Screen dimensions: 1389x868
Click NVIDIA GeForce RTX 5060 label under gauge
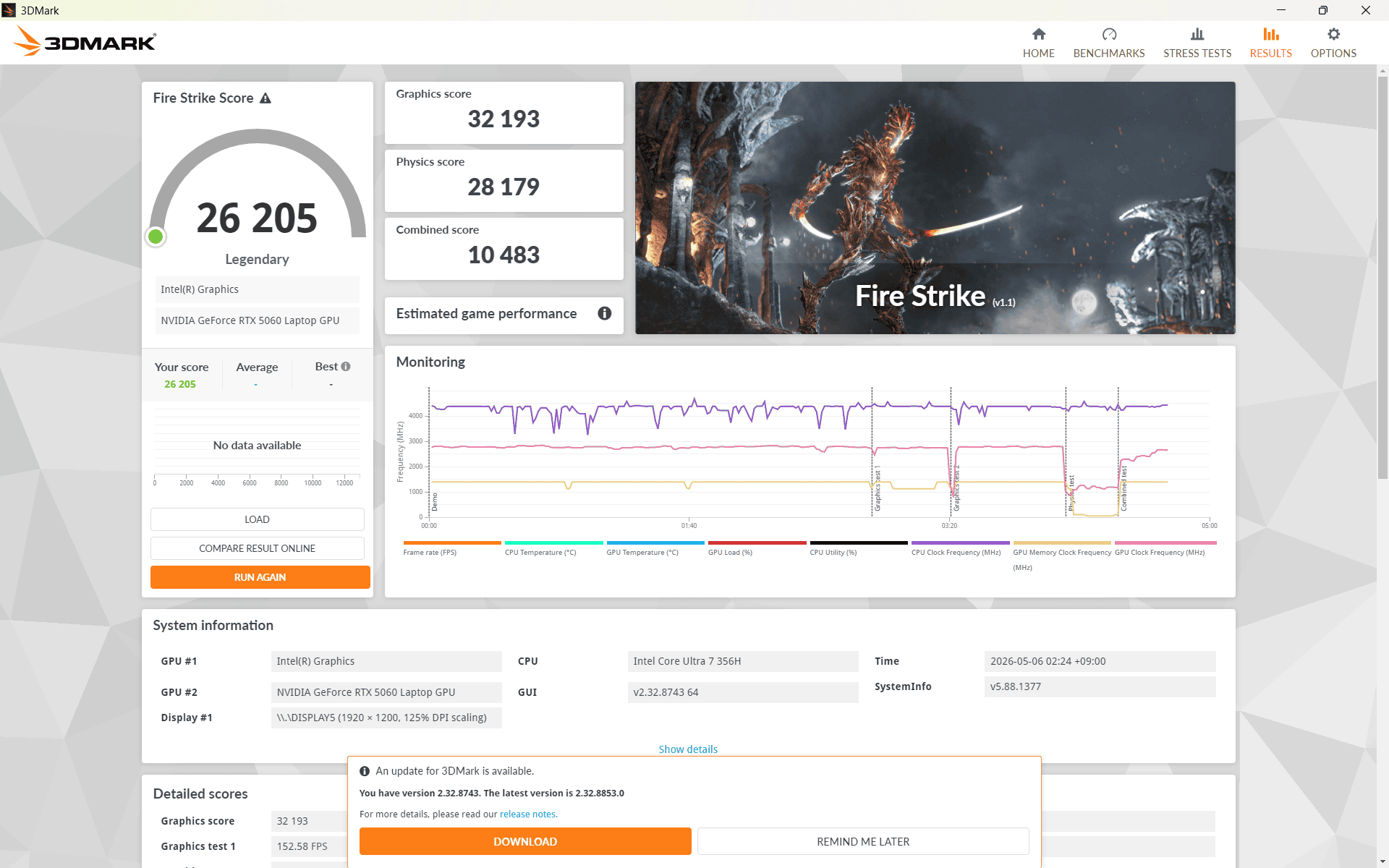click(x=257, y=320)
